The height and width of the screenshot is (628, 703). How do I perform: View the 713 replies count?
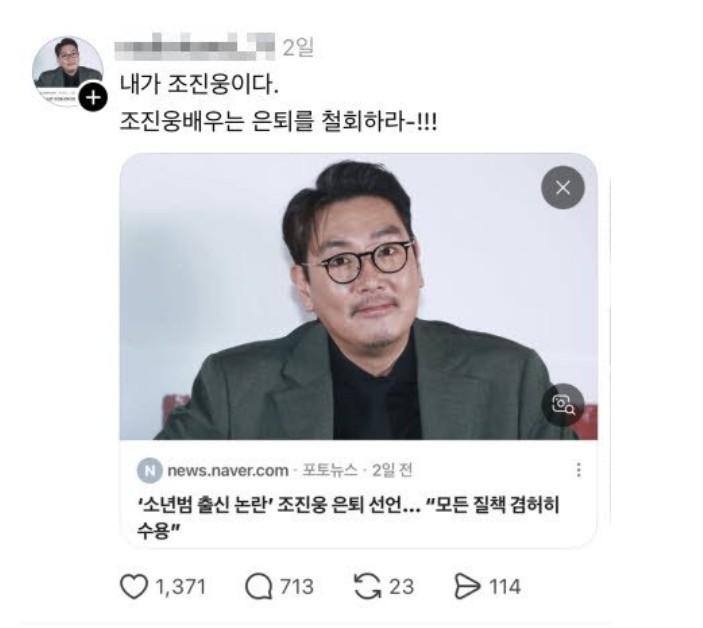[x=297, y=587]
